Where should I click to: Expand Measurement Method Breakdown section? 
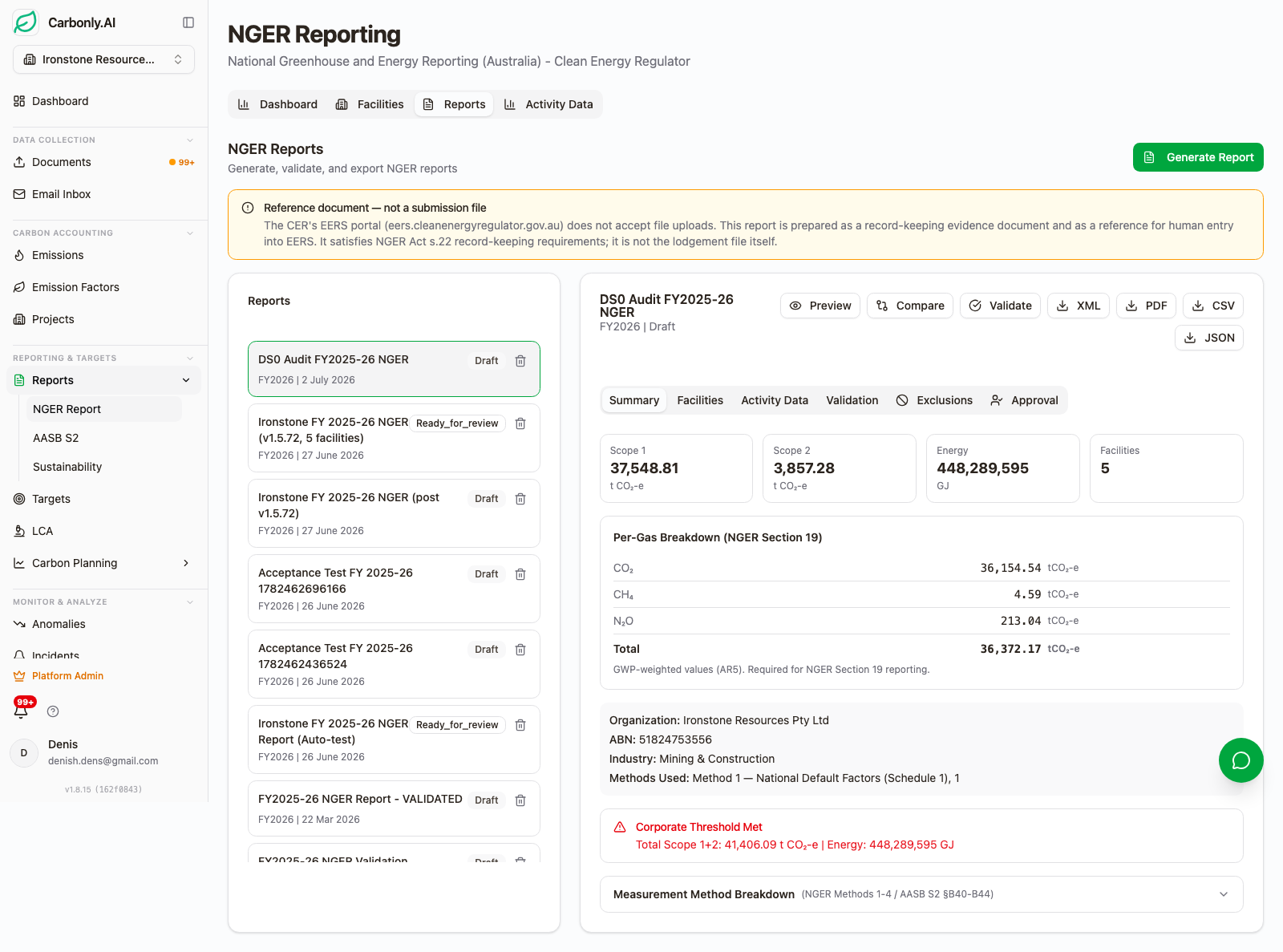click(x=921, y=894)
